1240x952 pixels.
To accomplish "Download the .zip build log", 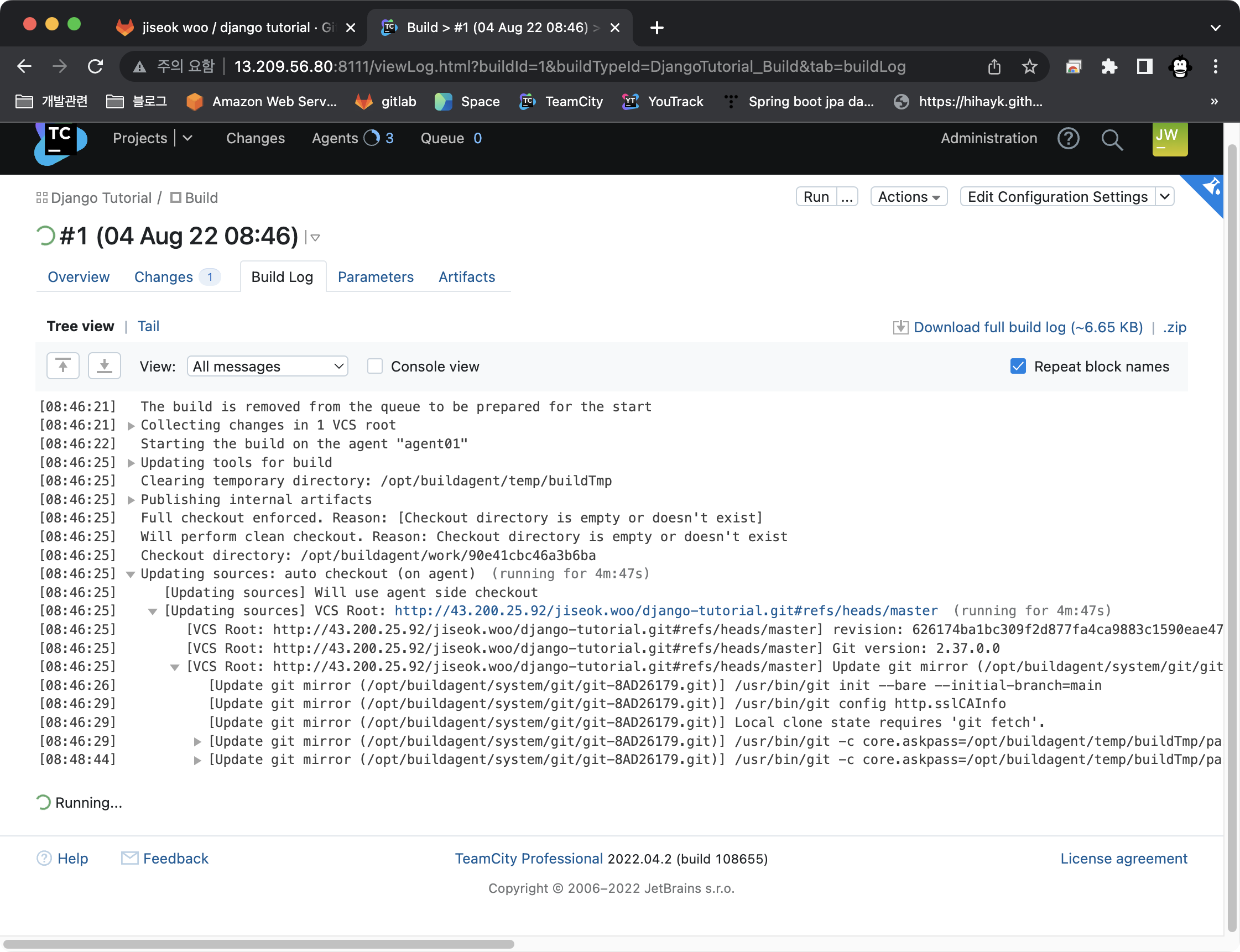I will coord(1174,327).
